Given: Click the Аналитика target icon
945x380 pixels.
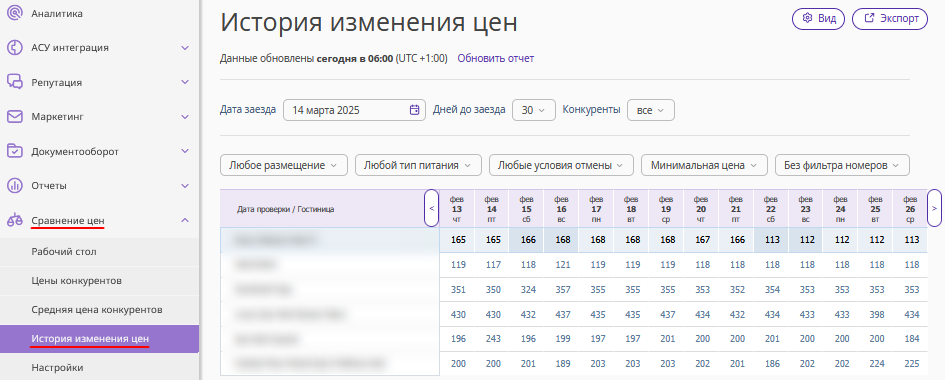Looking at the screenshot, I should point(14,14).
